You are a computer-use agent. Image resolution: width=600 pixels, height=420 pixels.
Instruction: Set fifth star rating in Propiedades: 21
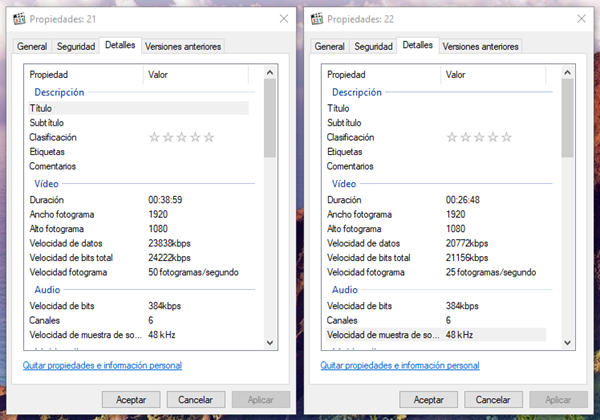point(209,137)
